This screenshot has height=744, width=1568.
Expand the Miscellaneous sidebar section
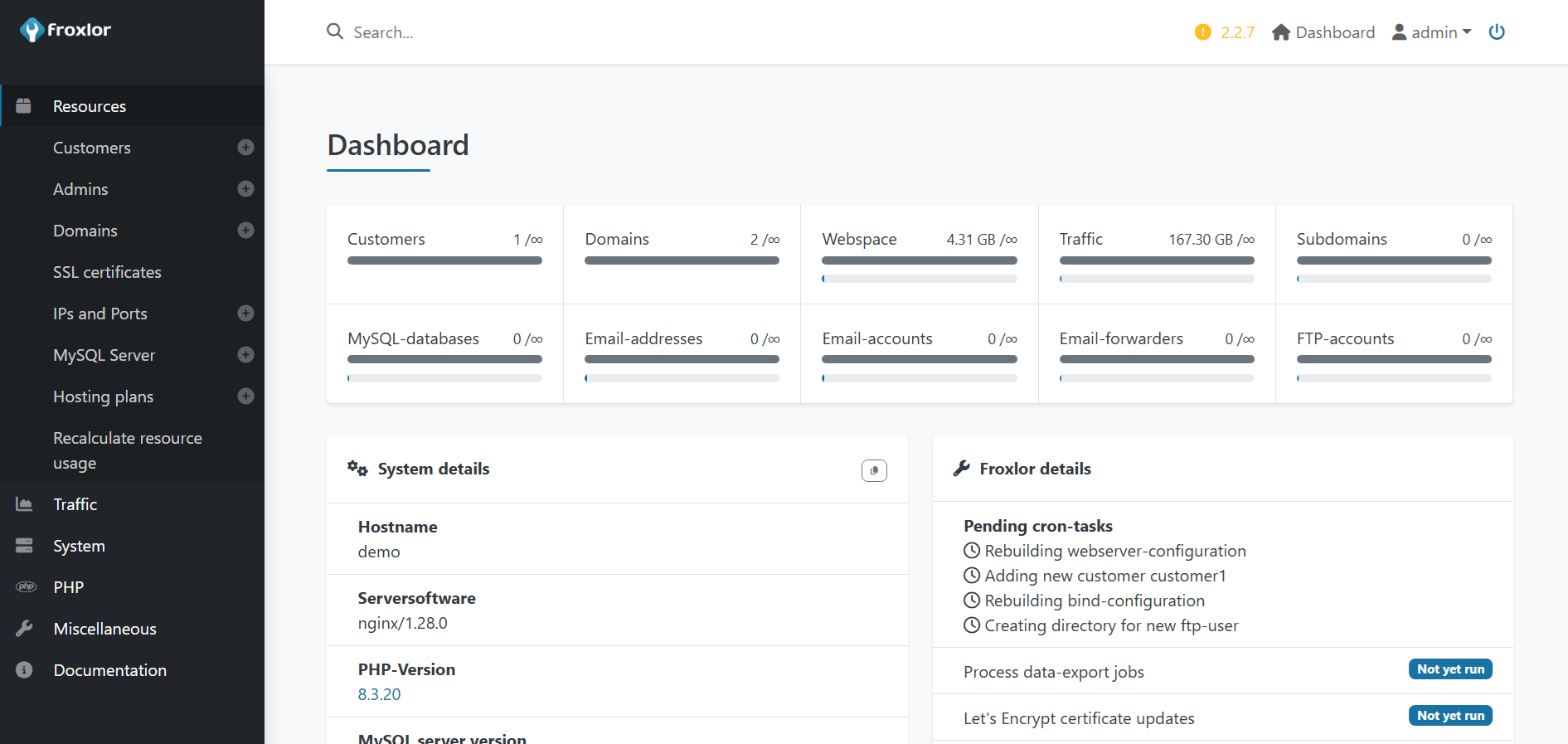(133, 629)
